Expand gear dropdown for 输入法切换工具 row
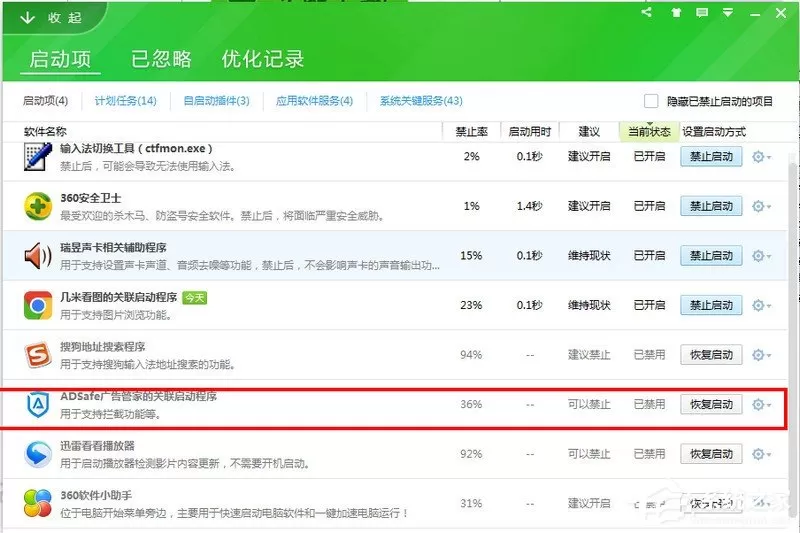800x533 pixels. point(761,157)
